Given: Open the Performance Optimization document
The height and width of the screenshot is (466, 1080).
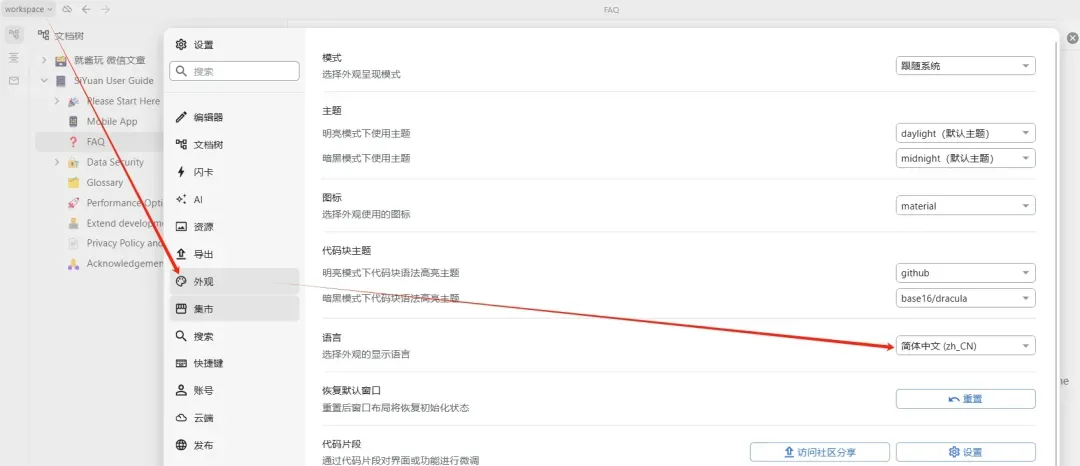Looking at the screenshot, I should point(124,203).
